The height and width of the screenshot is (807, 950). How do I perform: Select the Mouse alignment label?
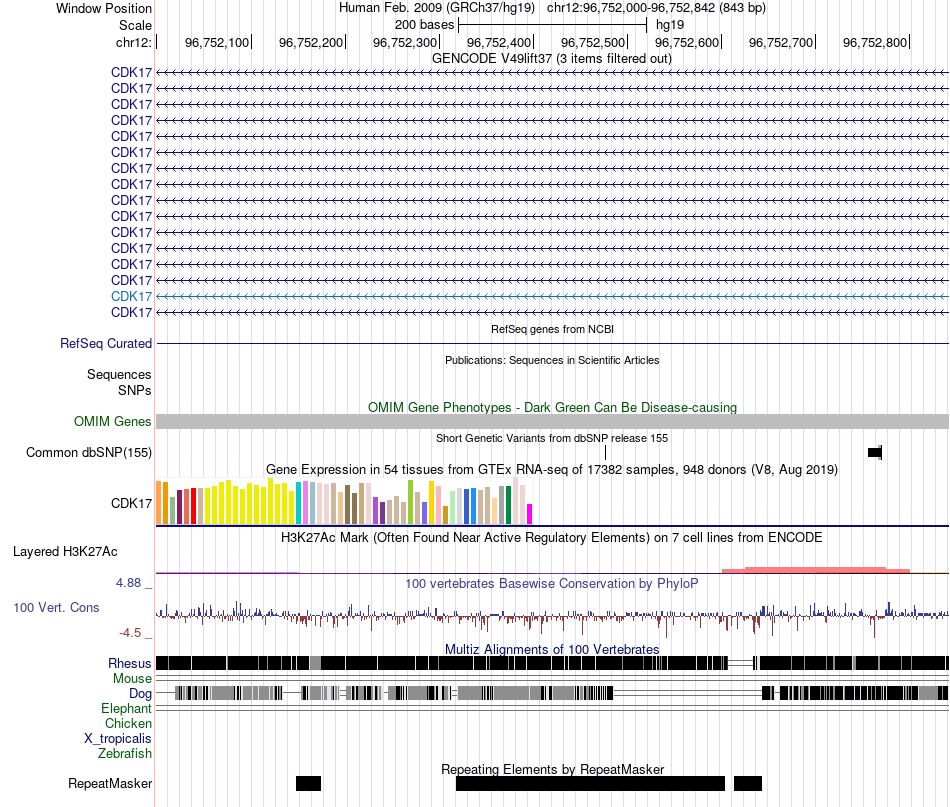(x=132, y=679)
